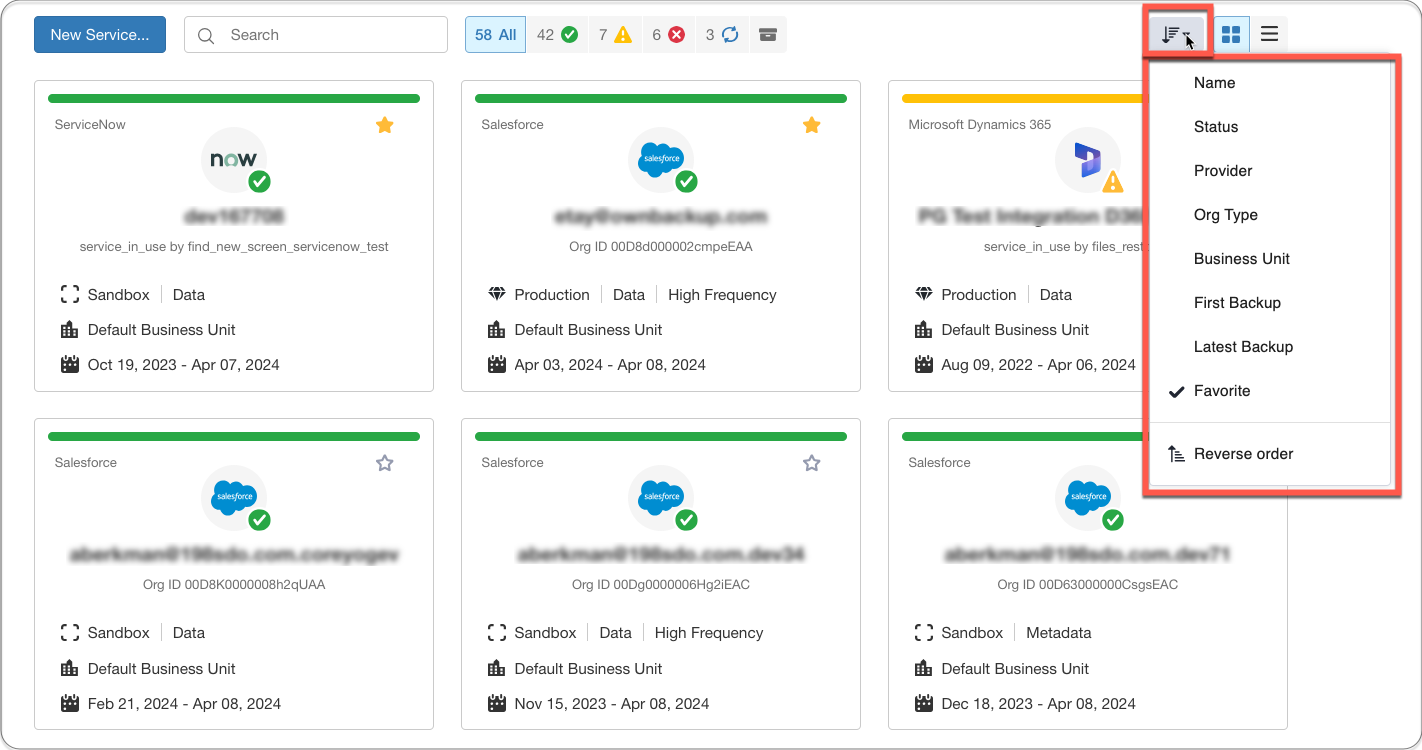Unfavorite the ServiceNow card star
1422x750 pixels.
pos(385,125)
